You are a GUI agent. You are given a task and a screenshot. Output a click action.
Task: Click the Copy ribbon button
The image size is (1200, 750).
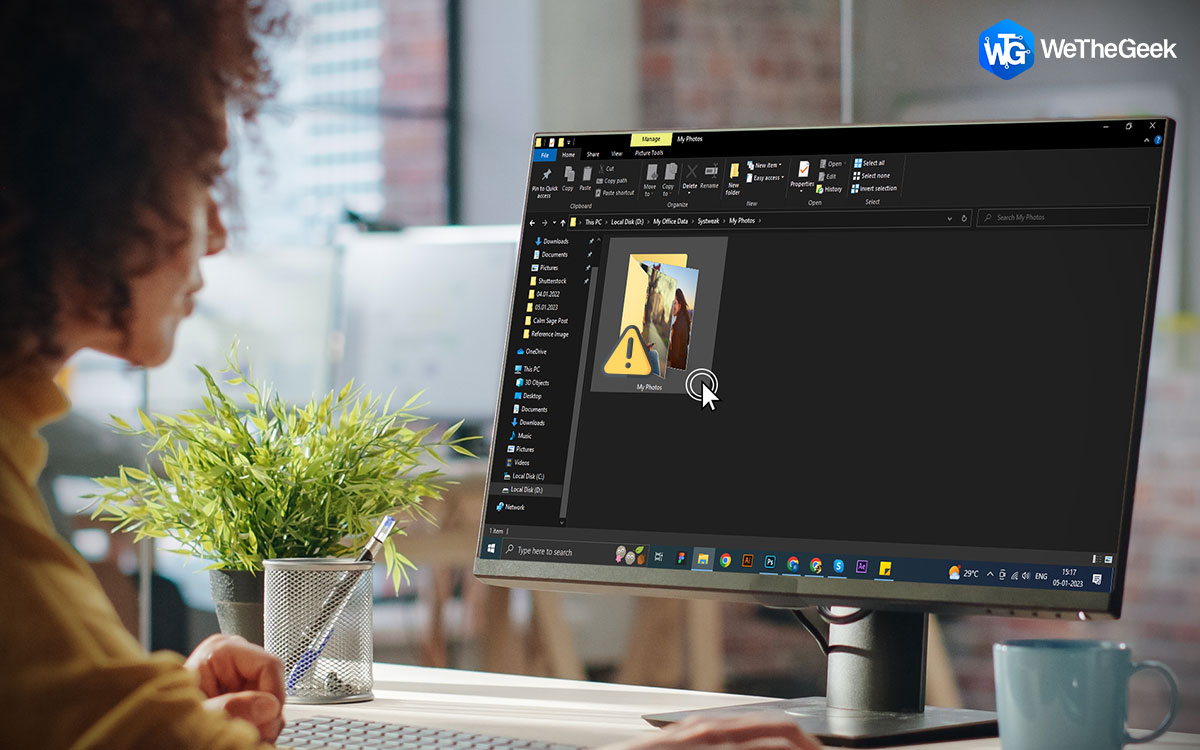pos(568,177)
